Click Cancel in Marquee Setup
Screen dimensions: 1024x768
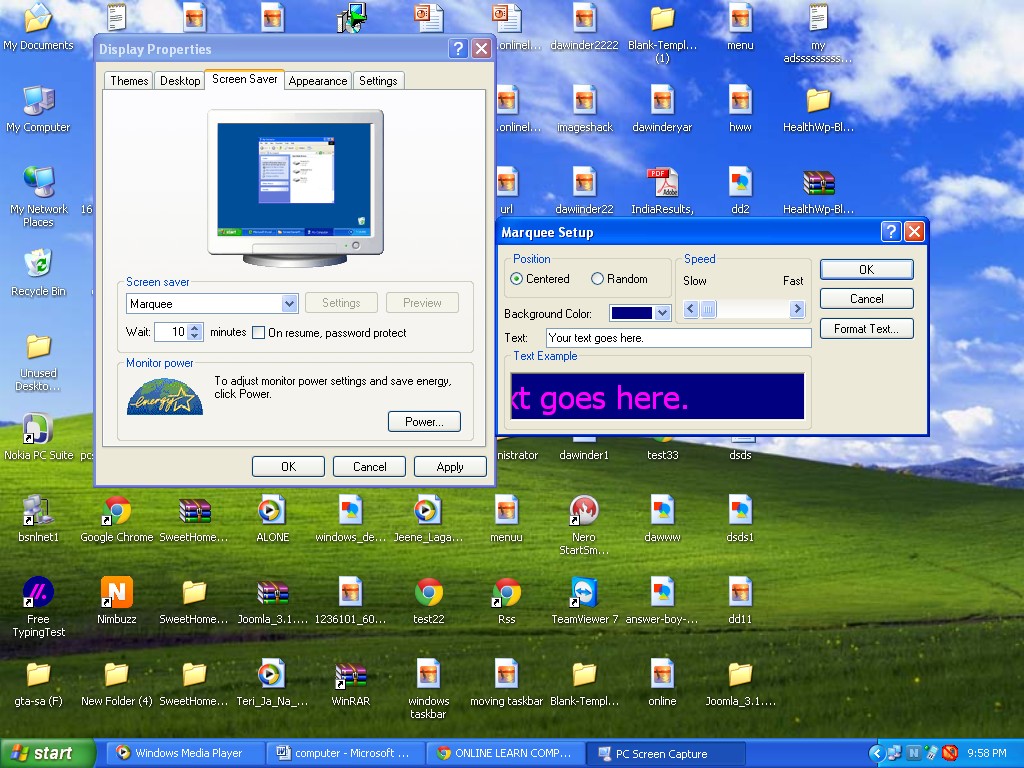(866, 298)
